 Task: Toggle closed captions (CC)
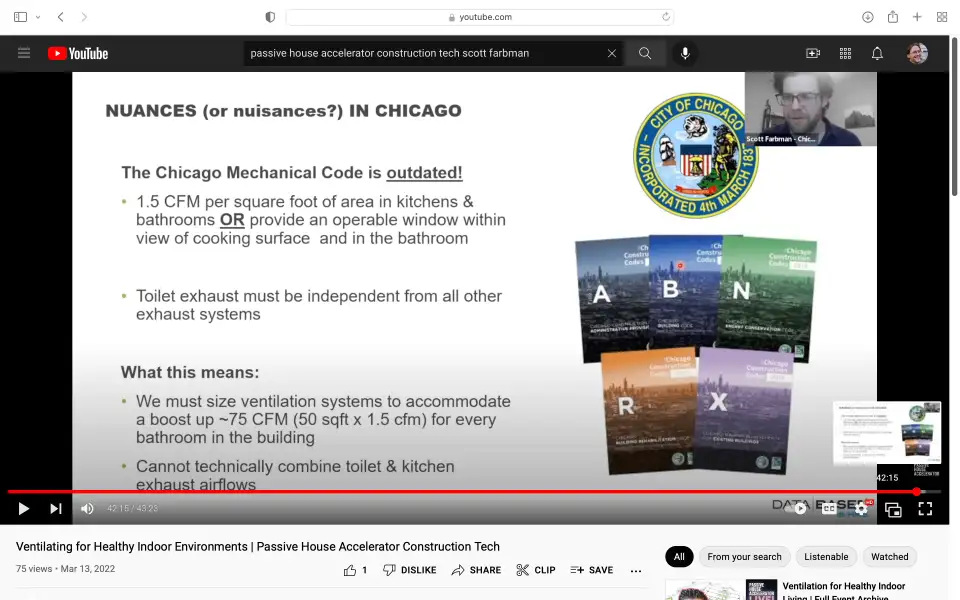[829, 509]
